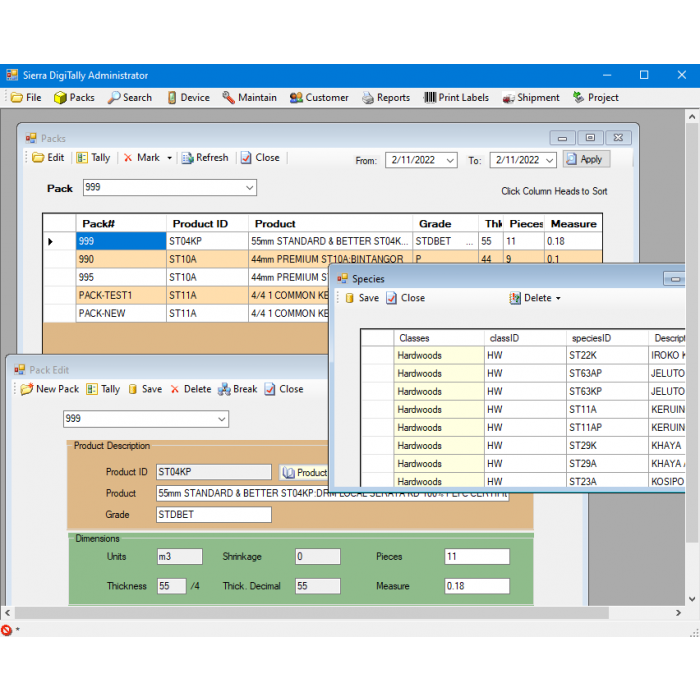The width and height of the screenshot is (700, 700).
Task: Click the Apply button
Action: [585, 159]
